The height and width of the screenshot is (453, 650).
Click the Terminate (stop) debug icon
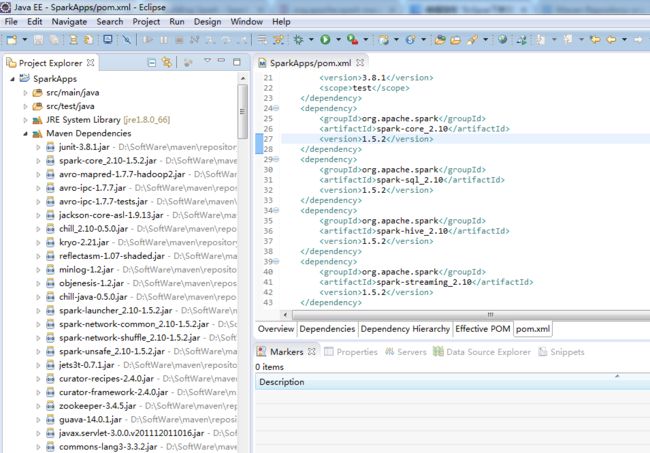[x=179, y=40]
